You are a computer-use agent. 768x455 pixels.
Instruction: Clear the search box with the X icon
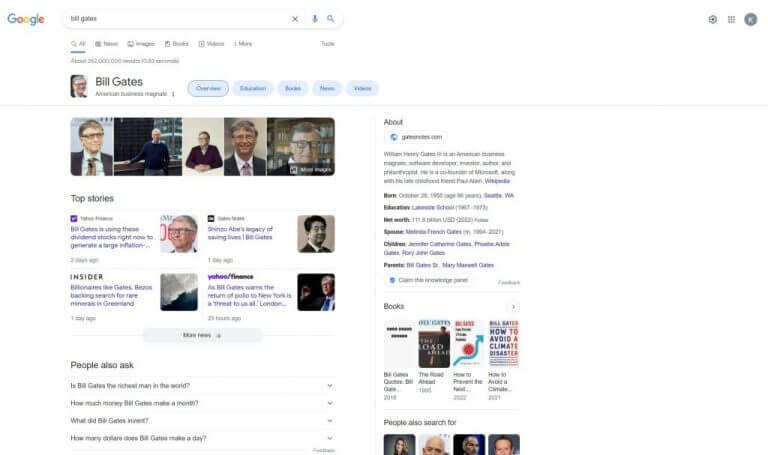click(x=295, y=19)
